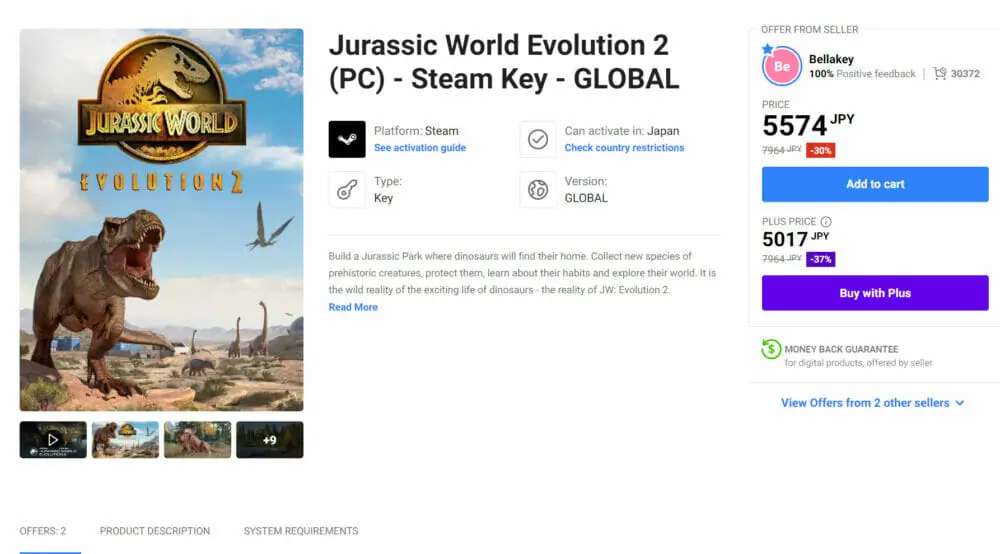
Task: Click the key type icon
Action: [347, 190]
